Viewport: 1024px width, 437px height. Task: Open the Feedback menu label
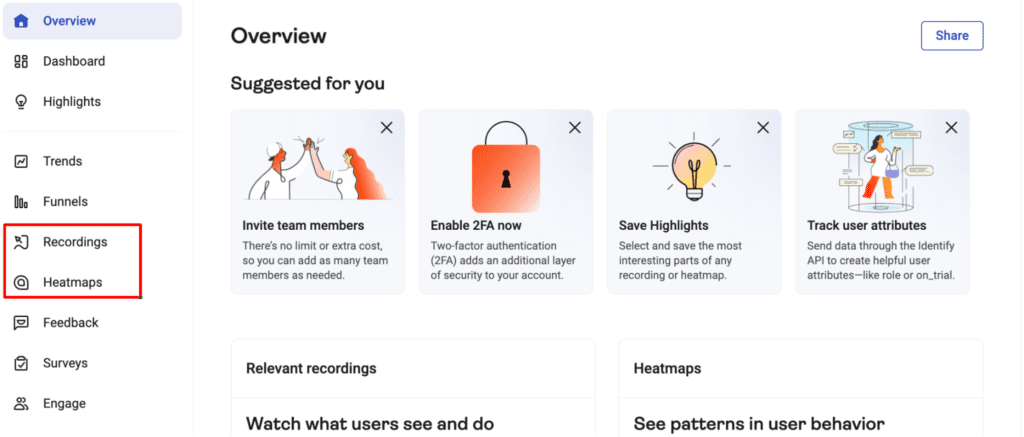click(x=71, y=323)
